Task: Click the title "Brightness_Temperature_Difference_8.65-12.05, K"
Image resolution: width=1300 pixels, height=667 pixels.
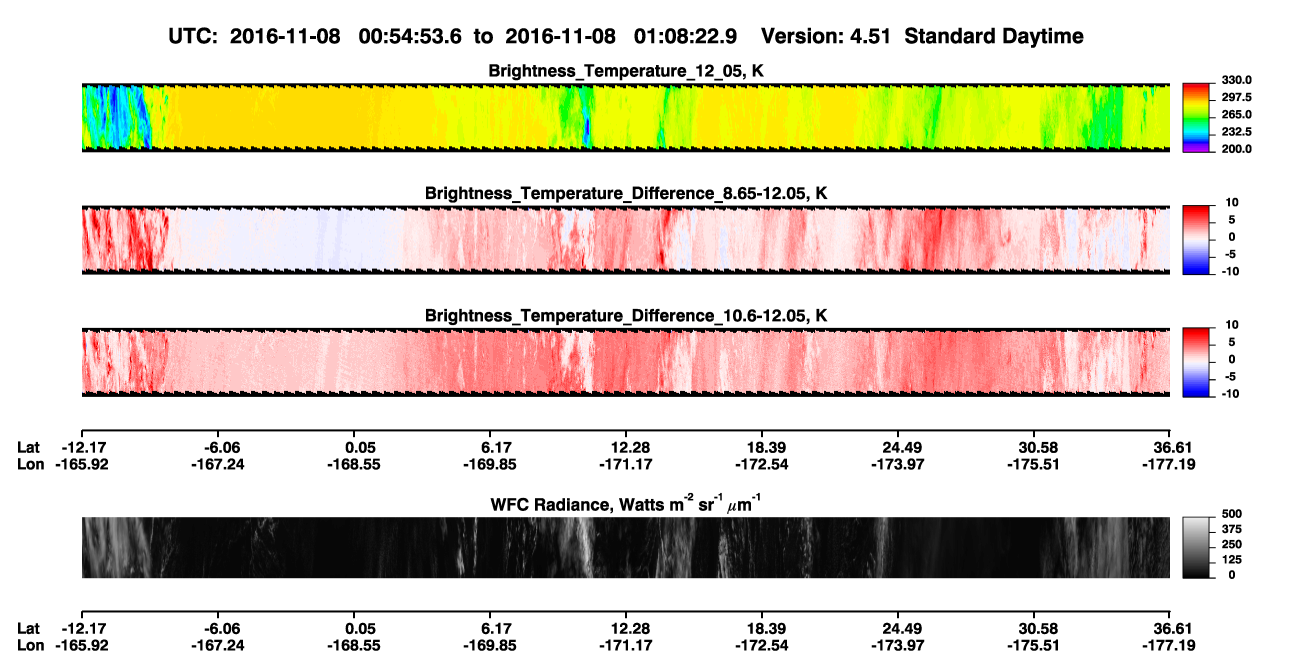Action: [x=626, y=193]
